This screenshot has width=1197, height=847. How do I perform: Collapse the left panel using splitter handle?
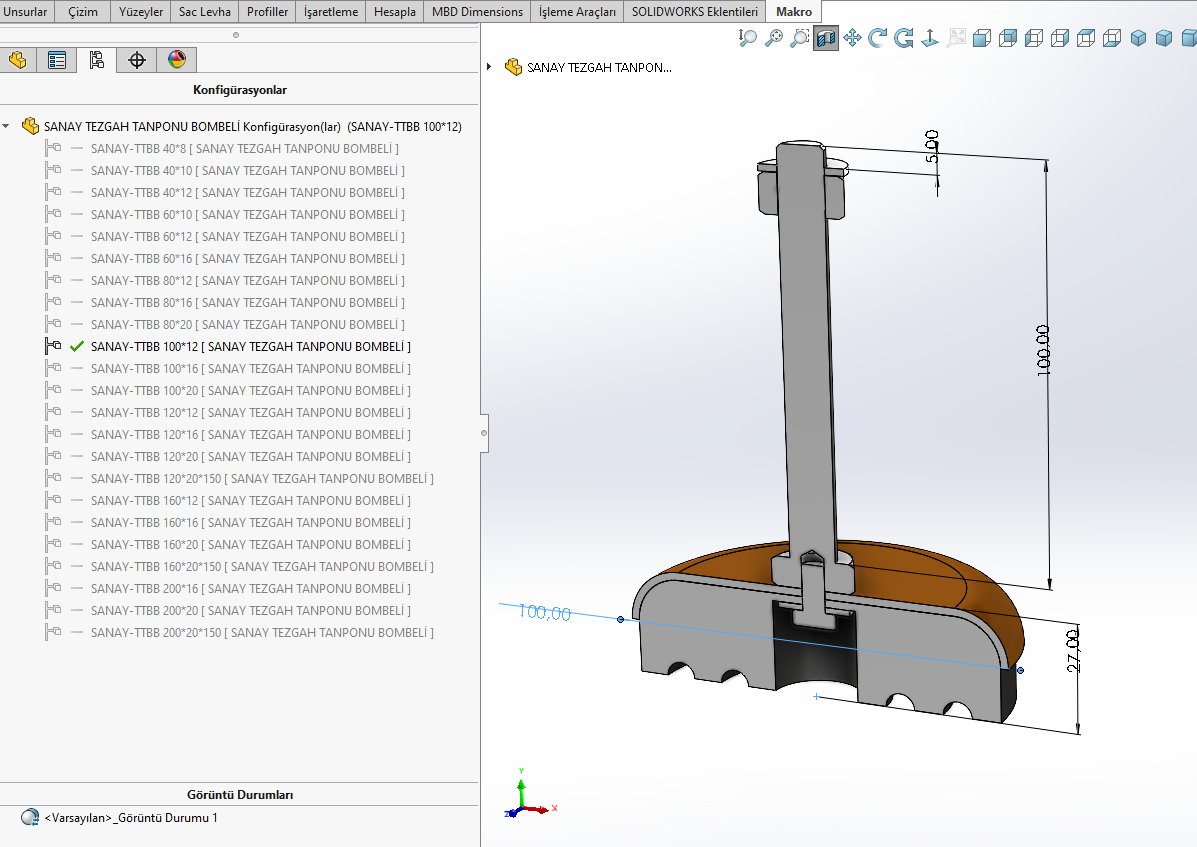(x=484, y=433)
